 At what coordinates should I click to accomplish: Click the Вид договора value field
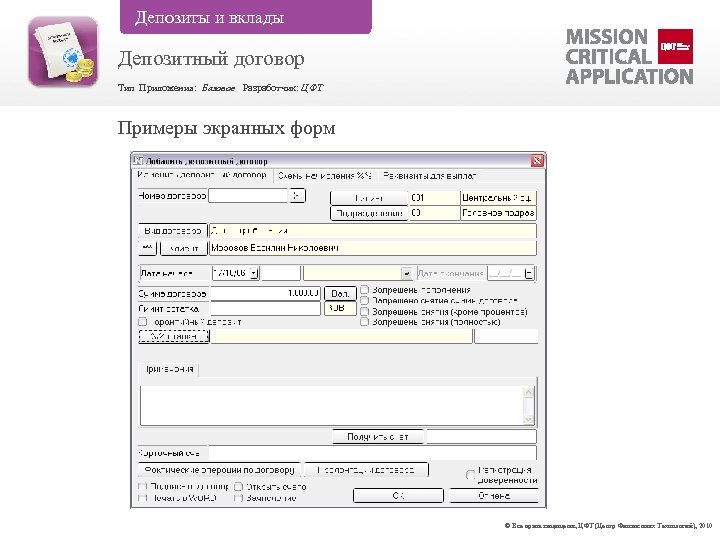(x=372, y=231)
